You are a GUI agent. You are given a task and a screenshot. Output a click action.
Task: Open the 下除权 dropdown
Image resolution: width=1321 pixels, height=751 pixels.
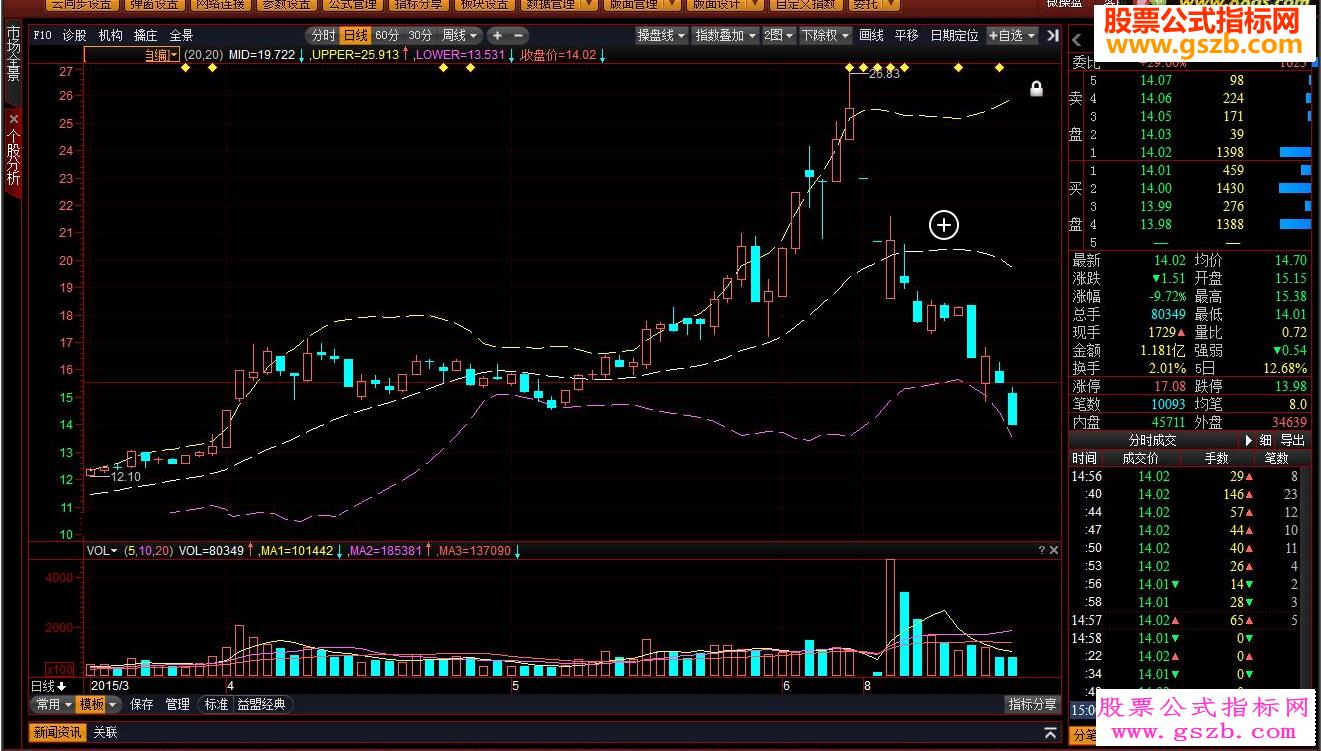[825, 35]
